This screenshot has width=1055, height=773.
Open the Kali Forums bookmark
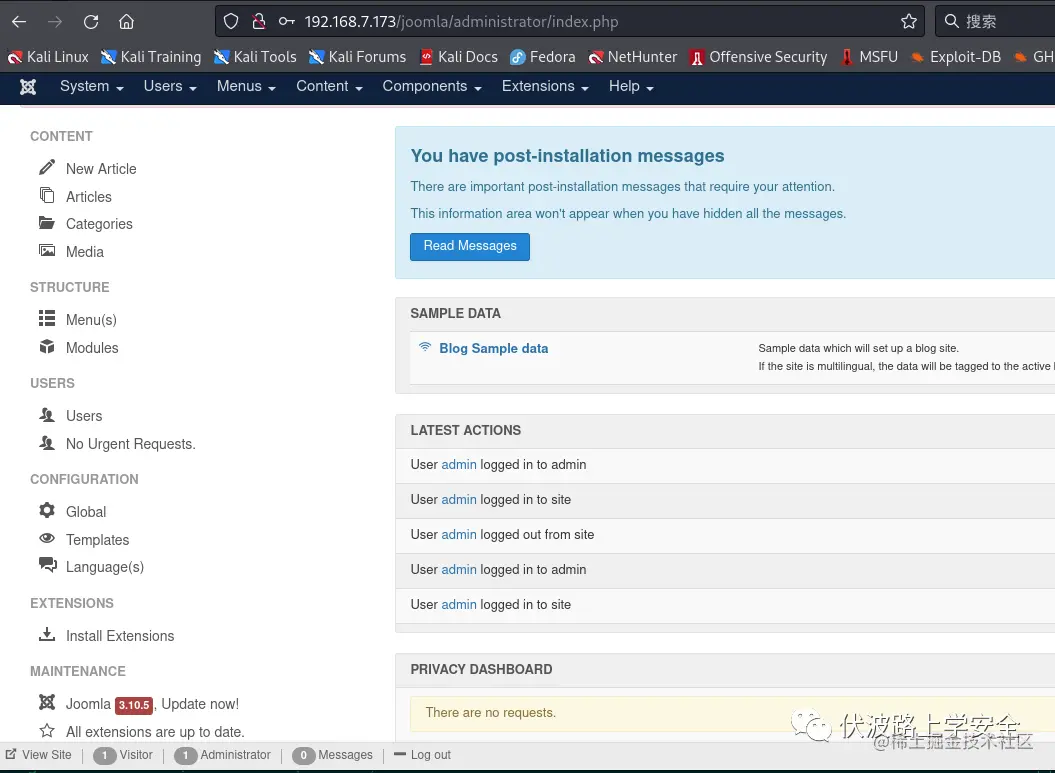[357, 57]
